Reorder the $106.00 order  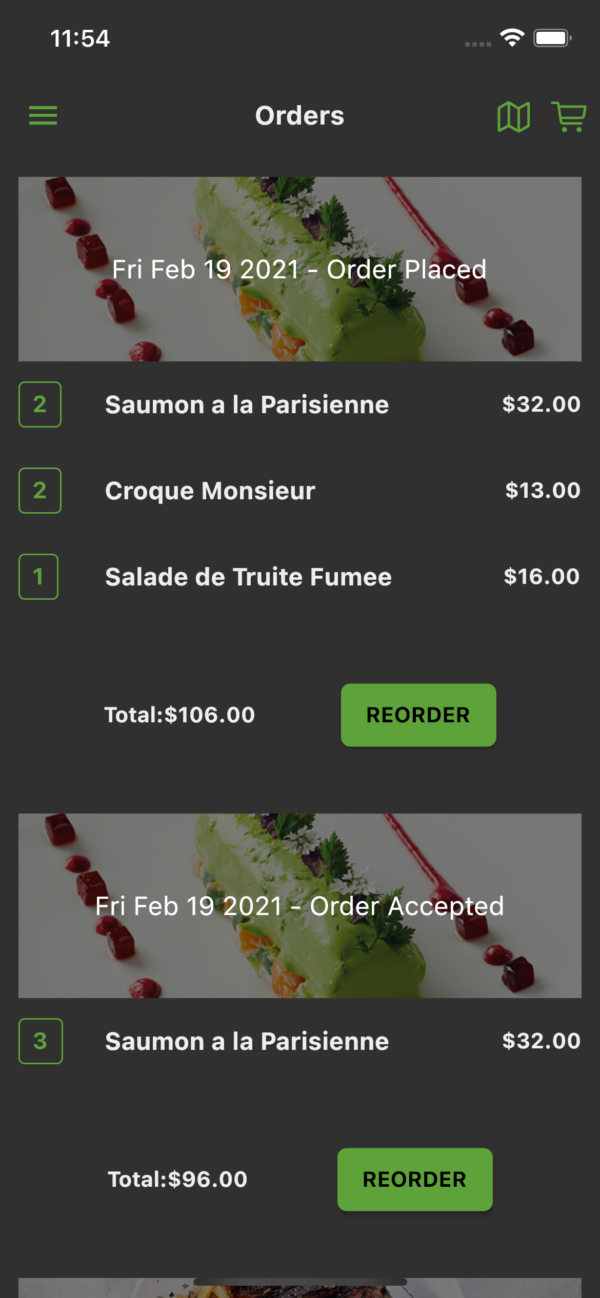click(x=418, y=714)
